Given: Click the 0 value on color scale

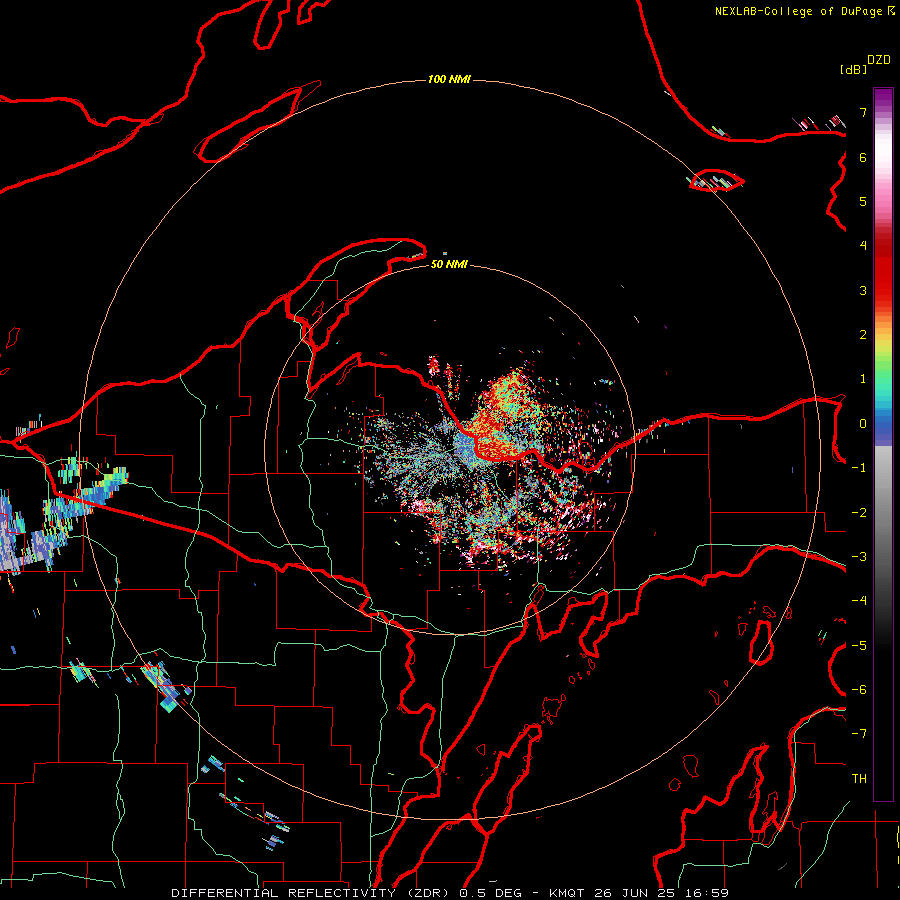Looking at the screenshot, I should click(863, 424).
